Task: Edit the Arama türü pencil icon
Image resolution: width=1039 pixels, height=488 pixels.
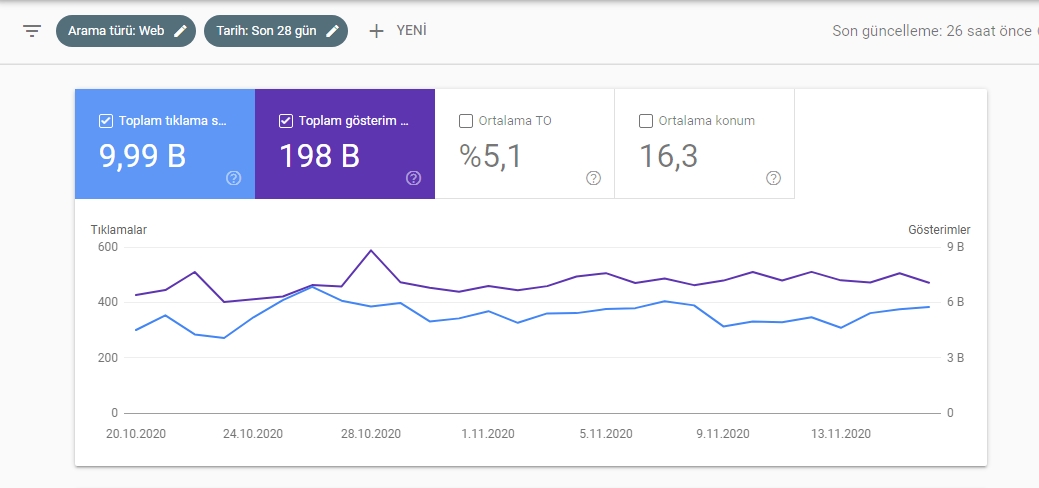Action: coord(180,31)
